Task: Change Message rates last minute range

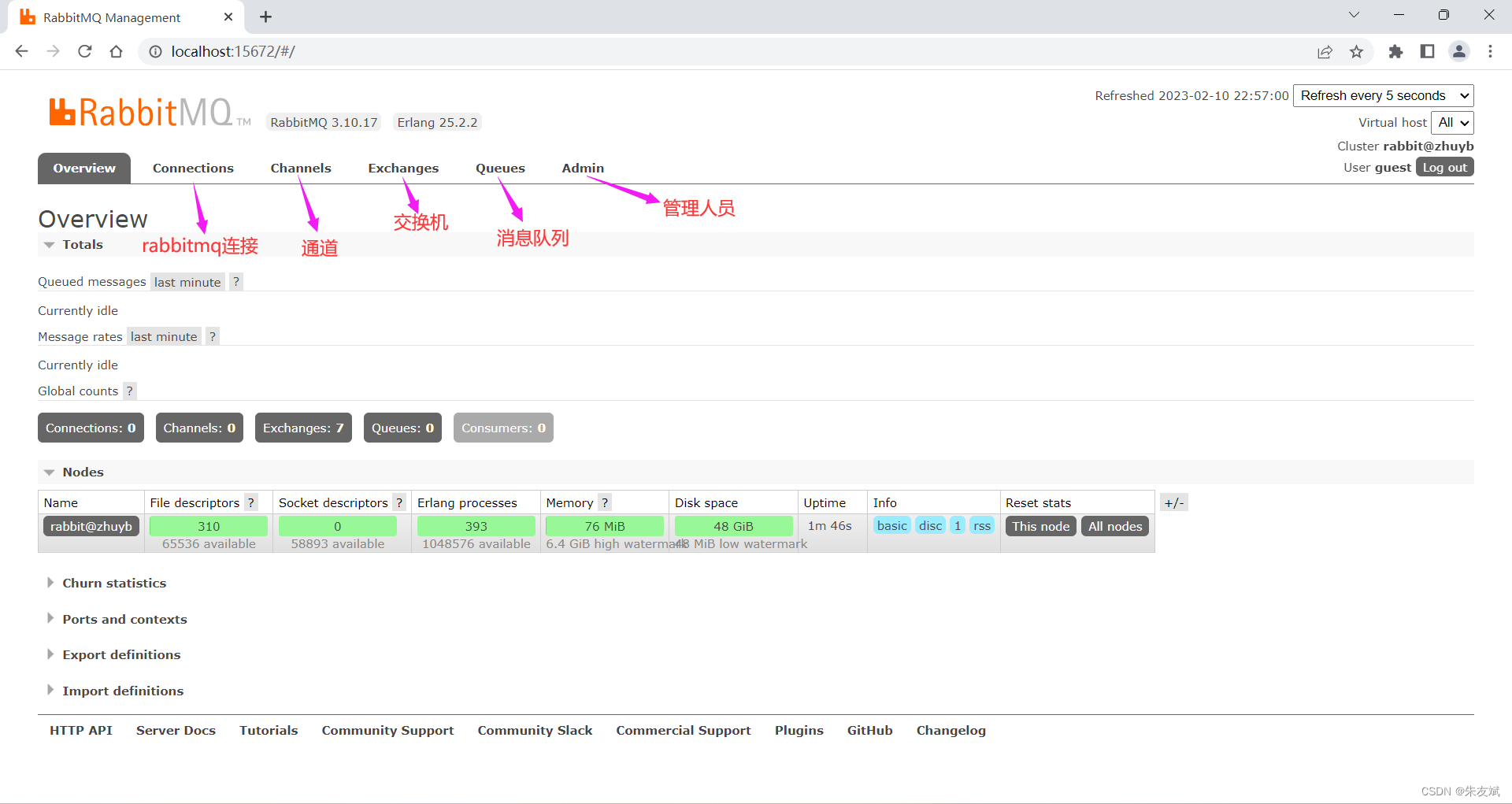Action: pos(164,336)
